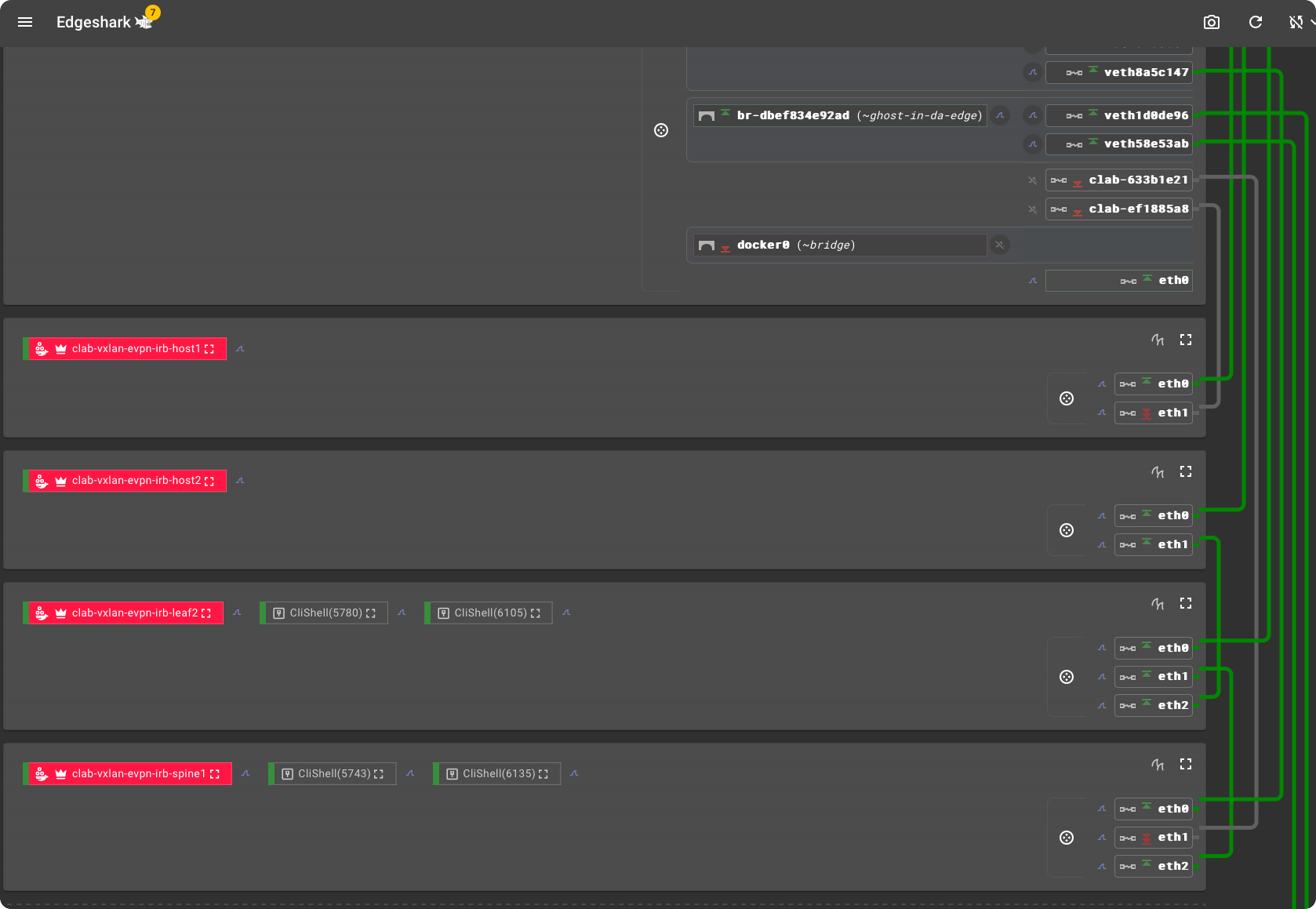Screen dimensions: 1316x909
Task: Expand the clab-vxlan-evpn-irb-leaf2 namespace view
Action: (x=1186, y=603)
